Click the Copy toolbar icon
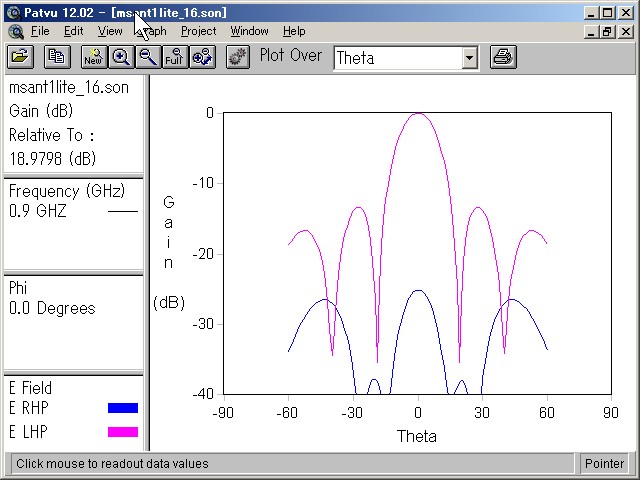This screenshot has height=480, width=640. [57, 56]
